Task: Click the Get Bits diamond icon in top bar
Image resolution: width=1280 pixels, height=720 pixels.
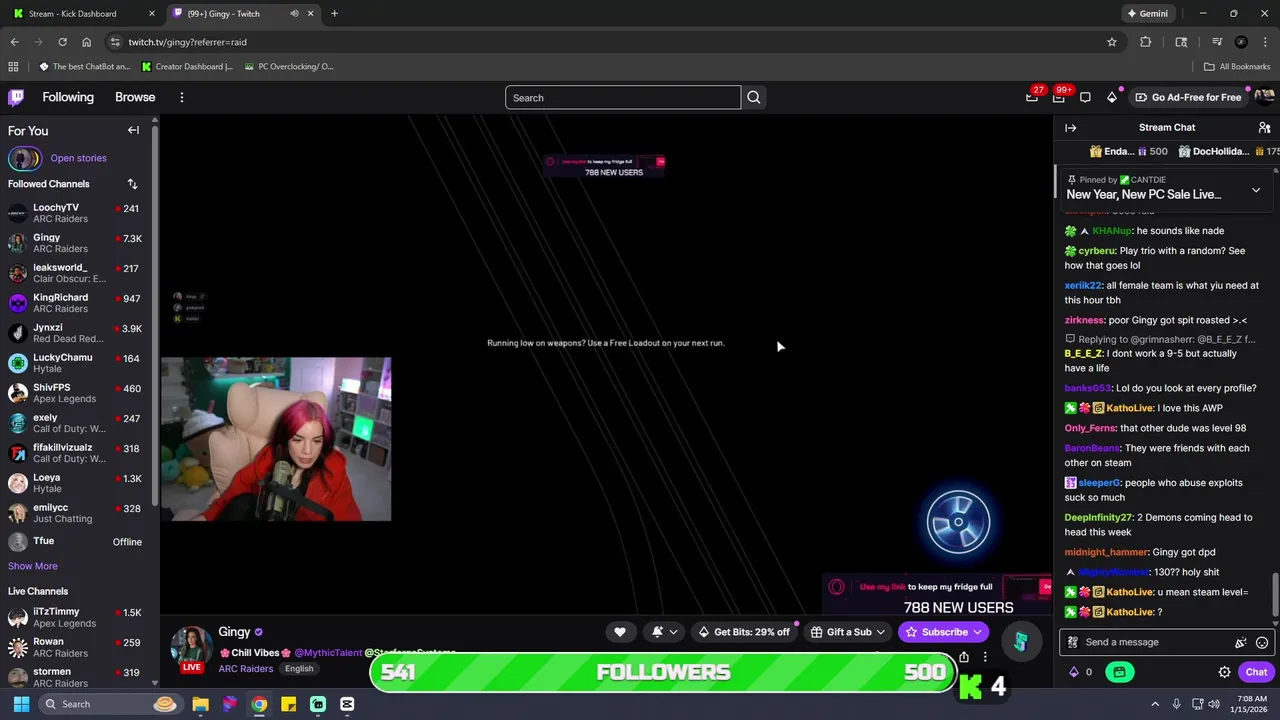Action: 1112,97
